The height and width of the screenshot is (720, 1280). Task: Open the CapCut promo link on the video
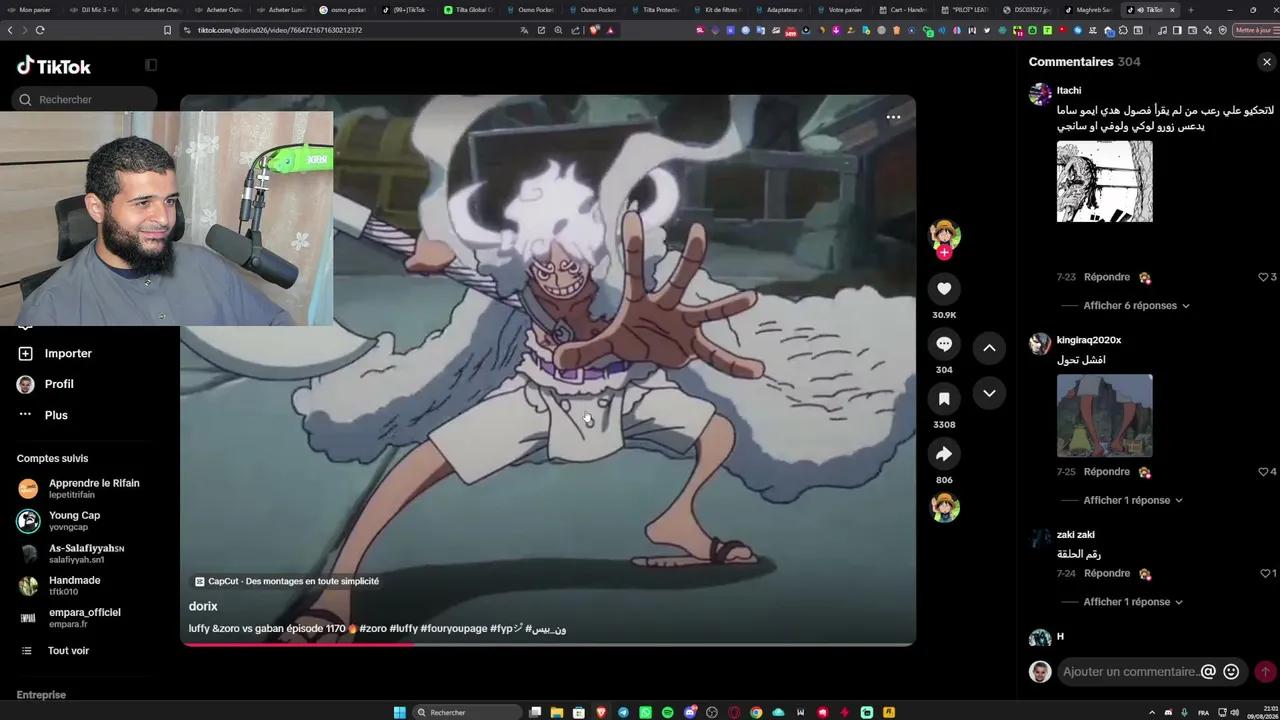click(287, 581)
